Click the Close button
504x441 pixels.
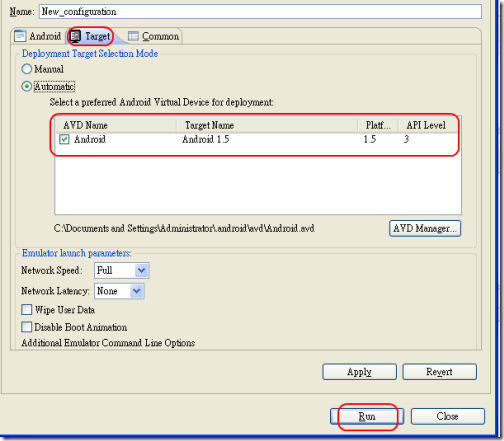pos(448,416)
